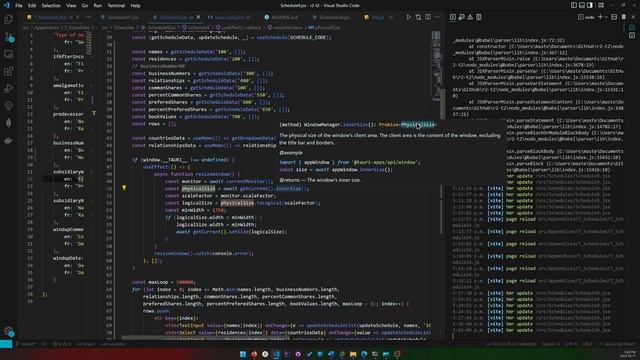Click the Run Code play icon

[409, 17]
